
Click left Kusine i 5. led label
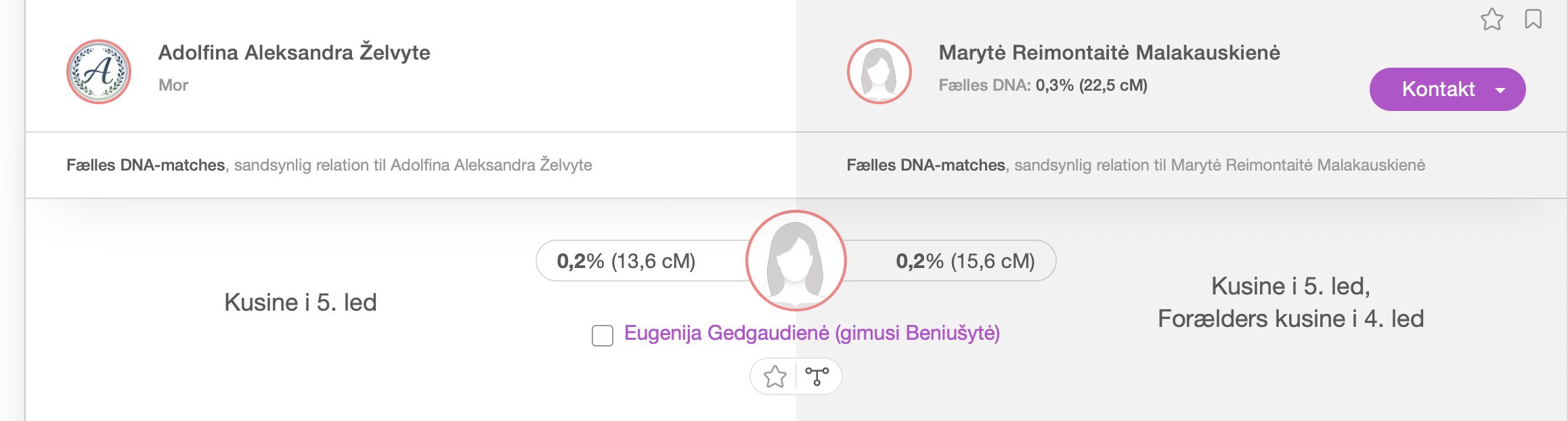coord(301,303)
